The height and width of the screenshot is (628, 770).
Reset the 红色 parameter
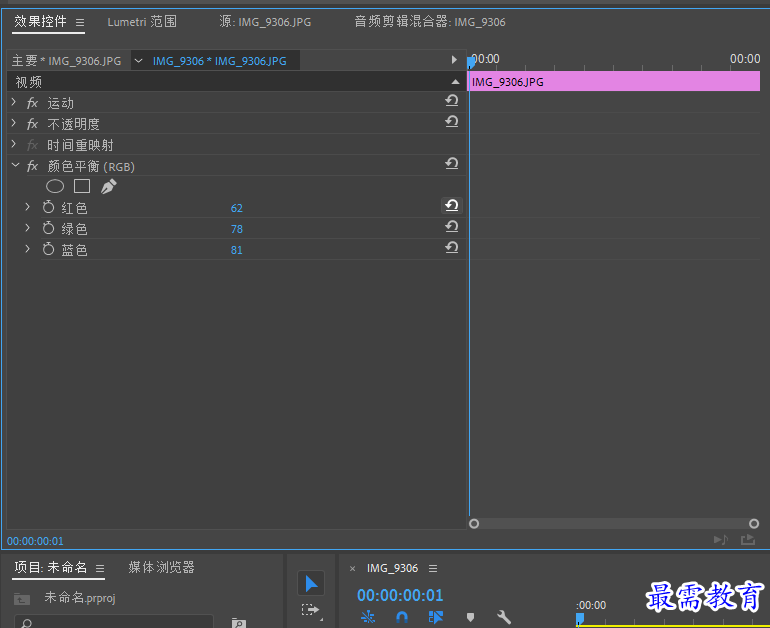click(x=452, y=205)
